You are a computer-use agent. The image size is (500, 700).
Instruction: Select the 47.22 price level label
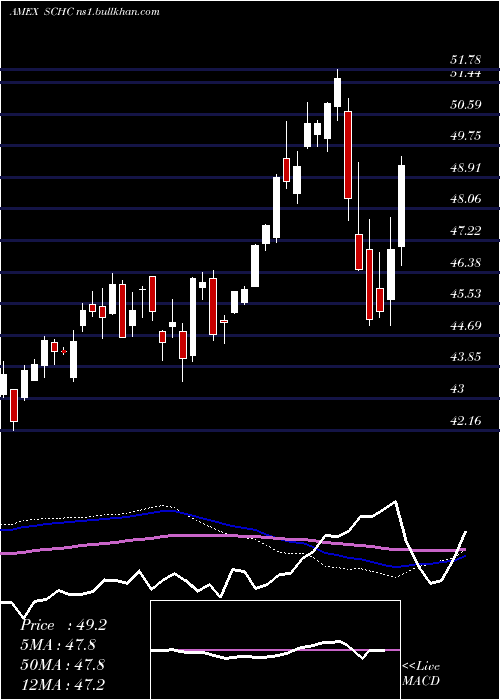(465, 231)
